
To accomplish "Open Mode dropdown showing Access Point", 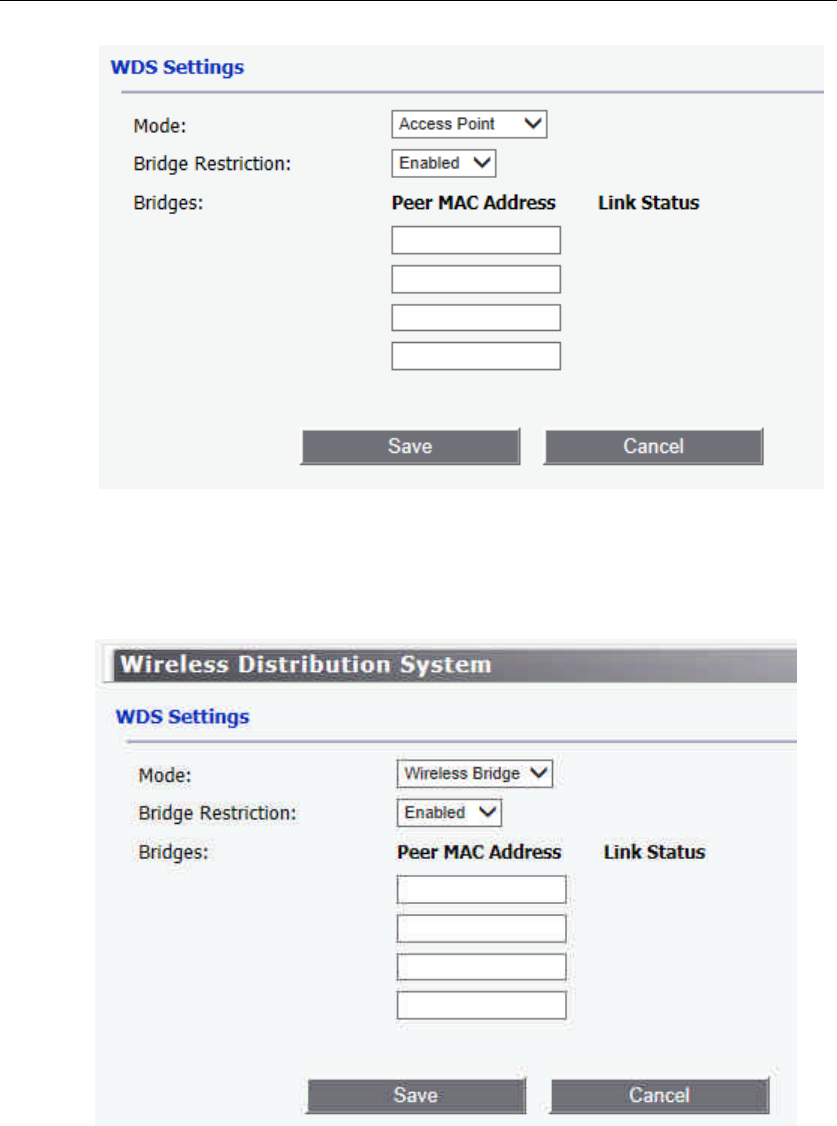I will pos(470,125).
